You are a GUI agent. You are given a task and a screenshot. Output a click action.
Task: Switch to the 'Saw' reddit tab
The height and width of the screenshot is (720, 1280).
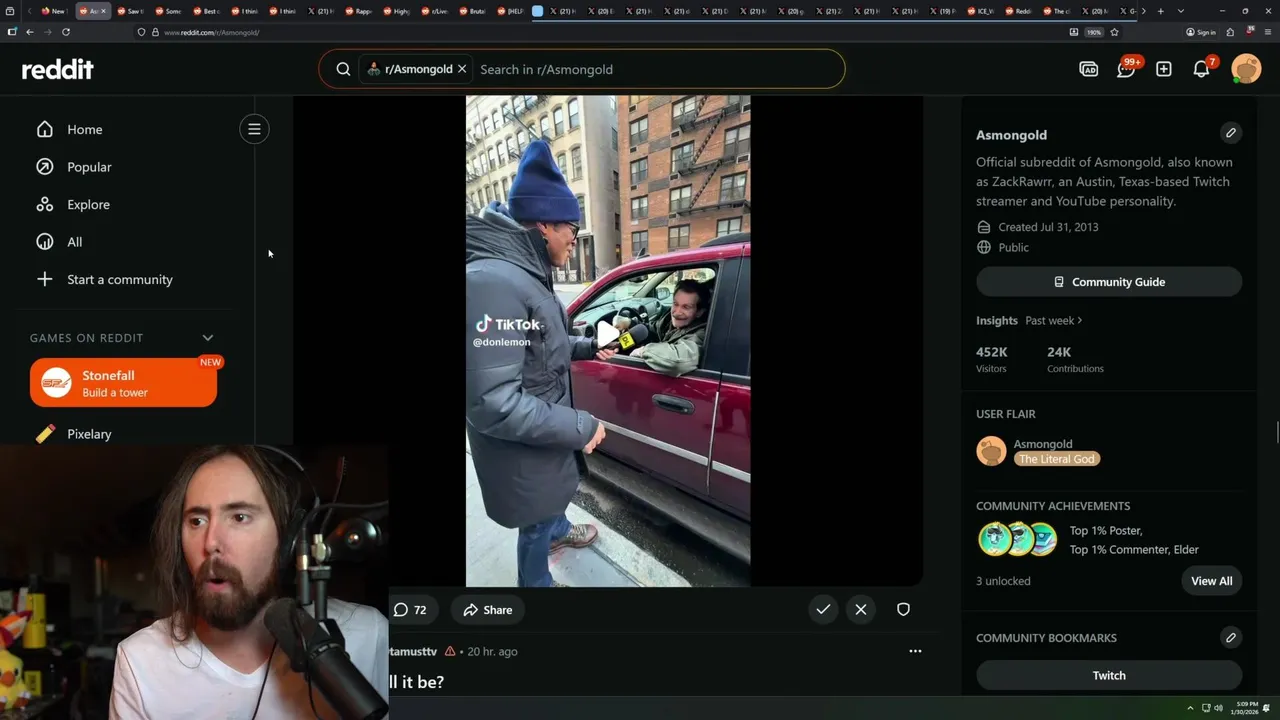coord(129,11)
